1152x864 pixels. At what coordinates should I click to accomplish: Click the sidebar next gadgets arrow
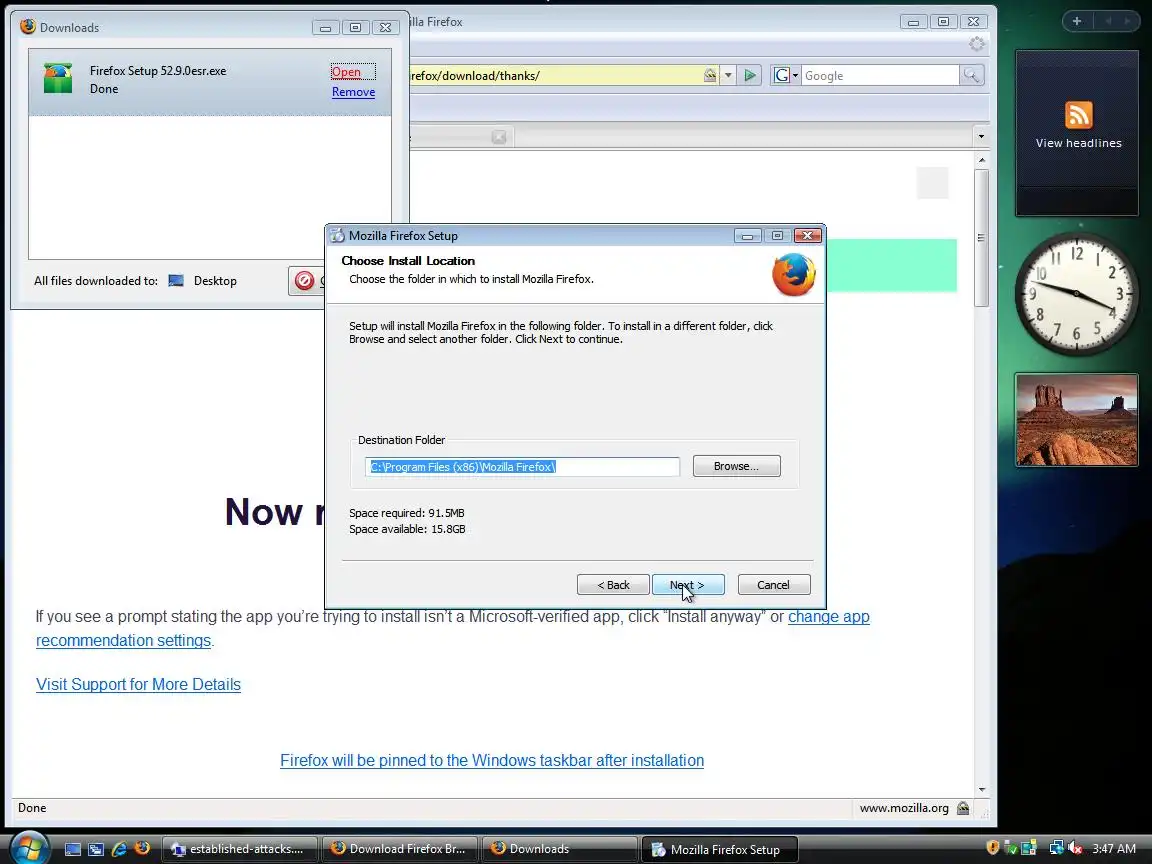pos(1127,21)
